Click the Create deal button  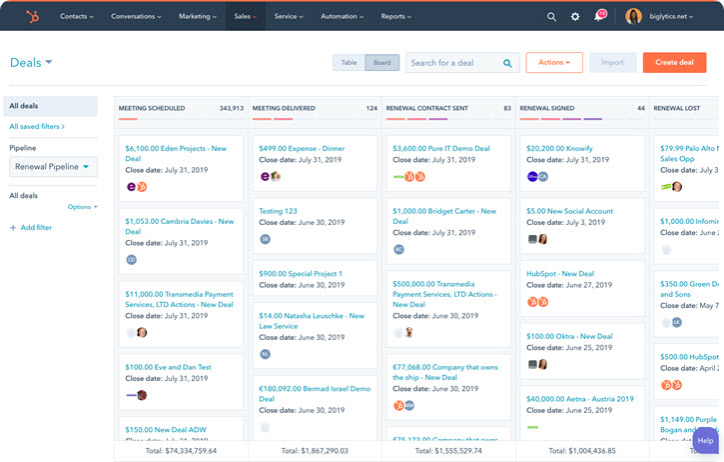(x=674, y=62)
